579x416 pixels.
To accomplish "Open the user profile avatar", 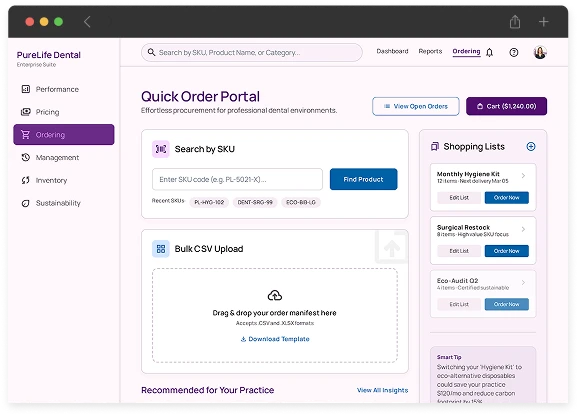I will coord(540,52).
